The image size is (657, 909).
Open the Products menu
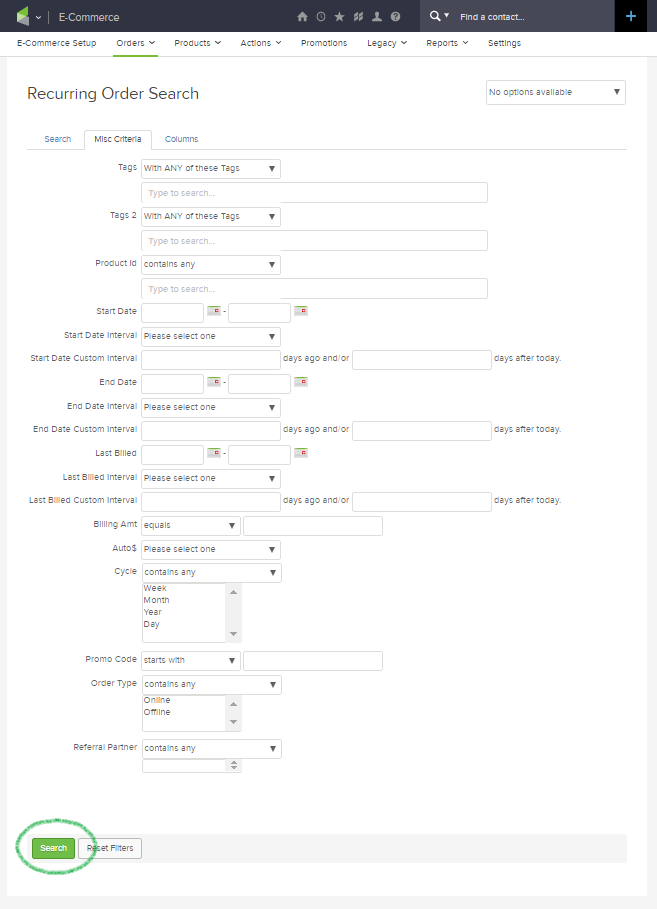[x=198, y=43]
